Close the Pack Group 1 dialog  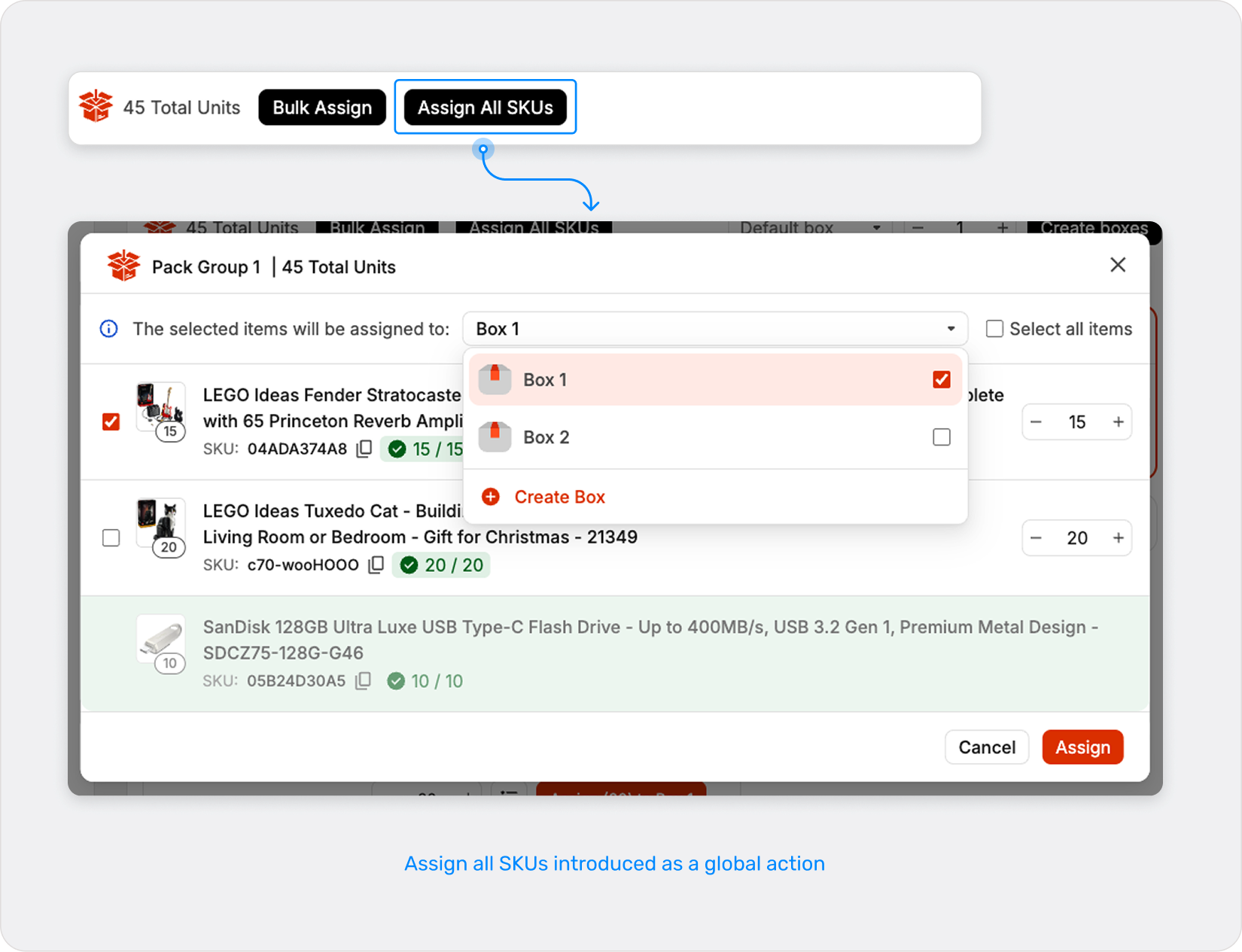tap(1118, 265)
